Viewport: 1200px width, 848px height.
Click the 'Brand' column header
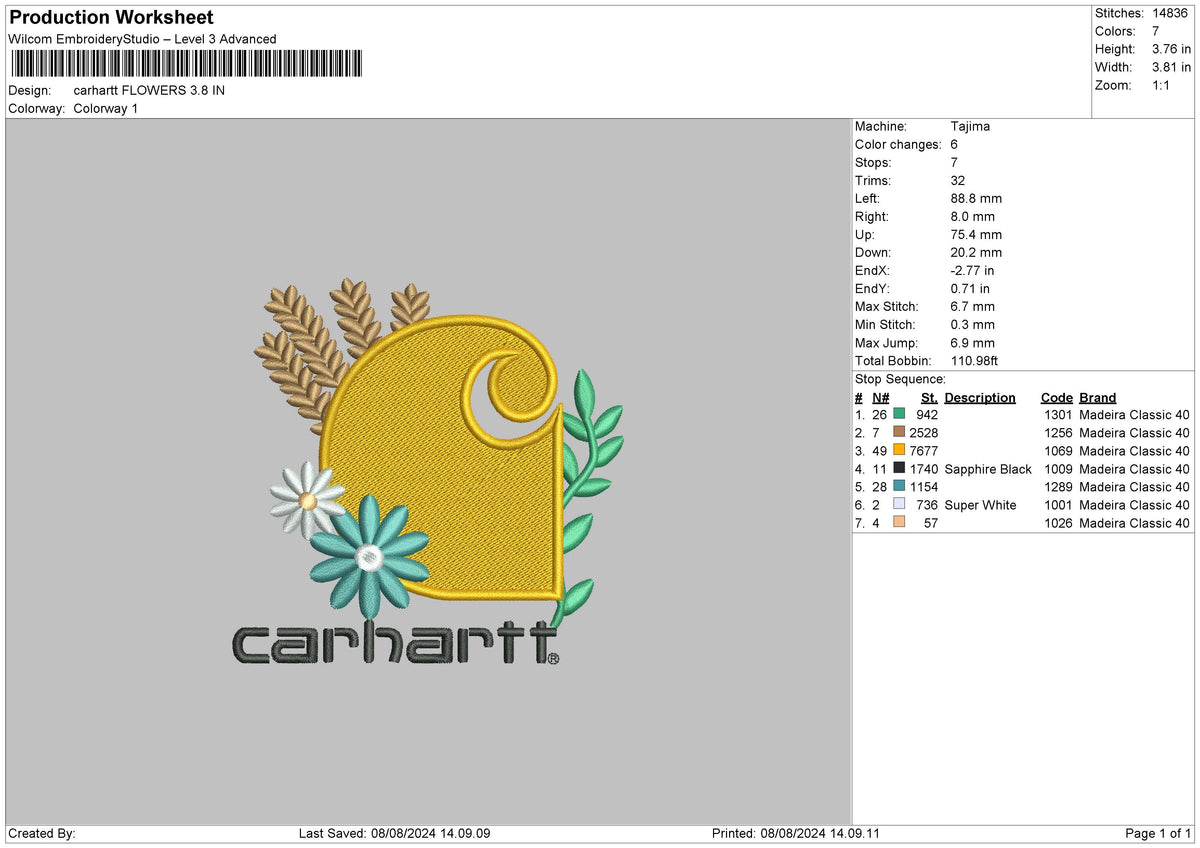(x=1098, y=398)
